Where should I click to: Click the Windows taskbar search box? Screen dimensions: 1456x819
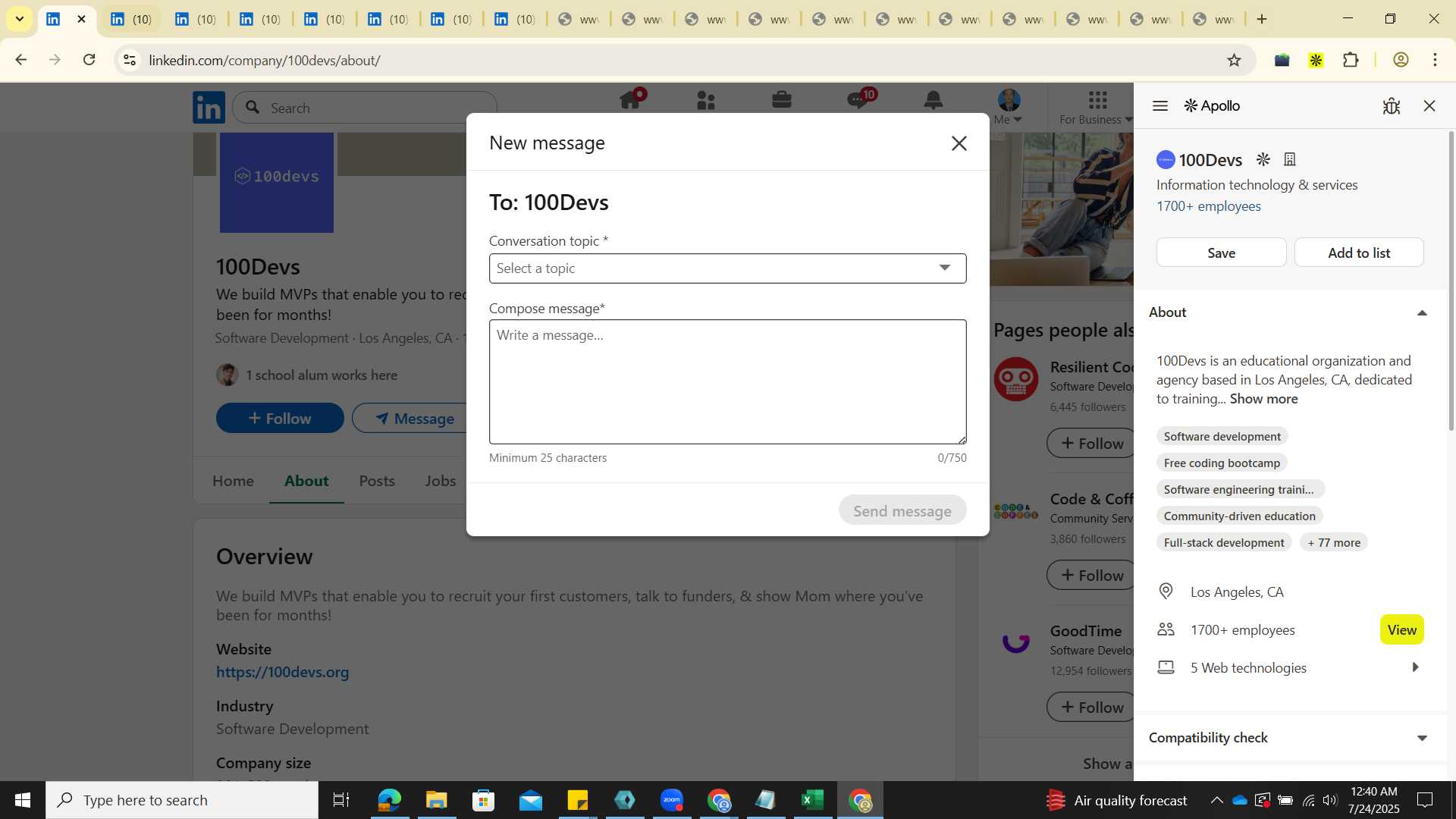(182, 800)
